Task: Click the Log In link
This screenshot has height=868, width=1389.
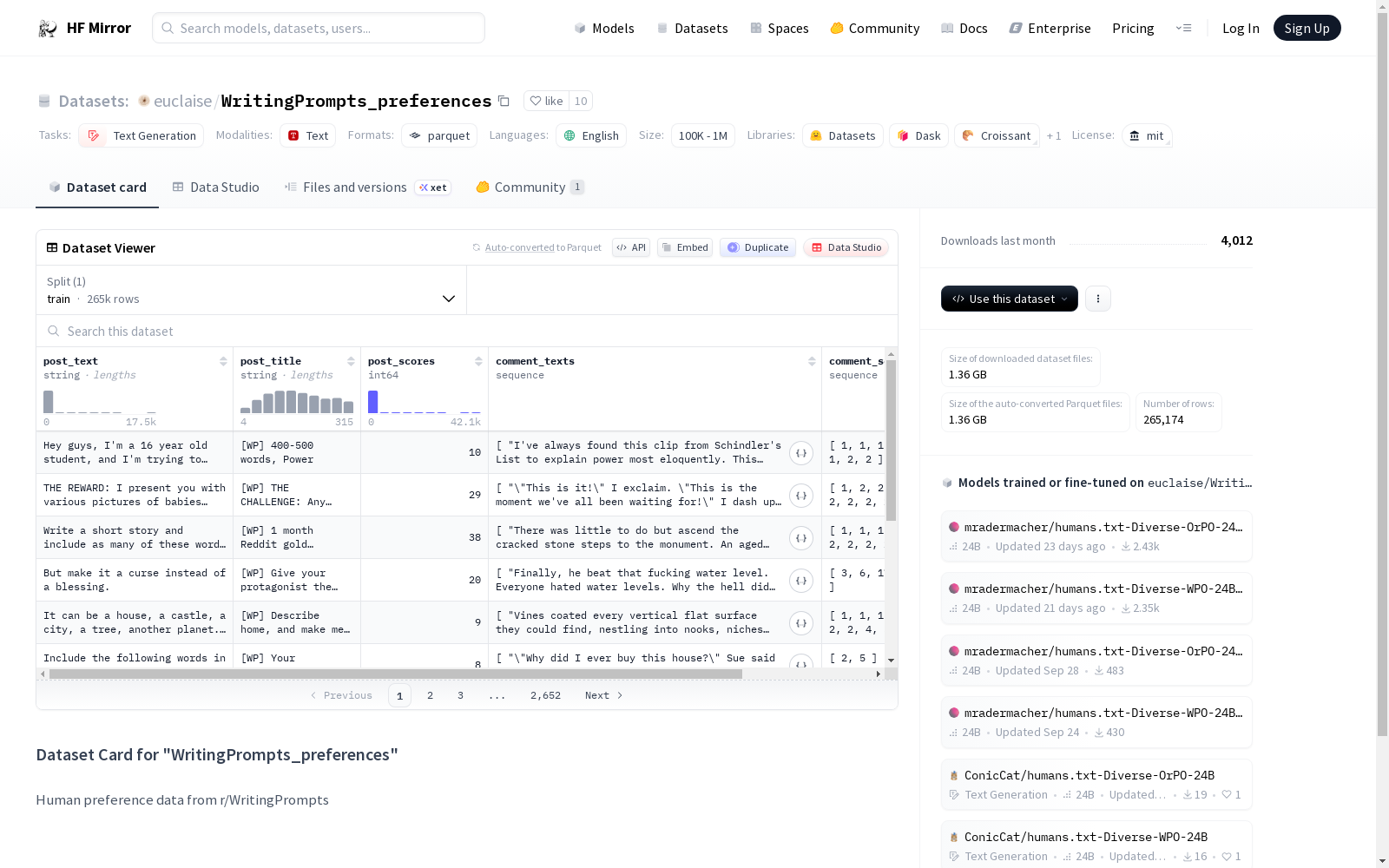Action: (x=1241, y=28)
